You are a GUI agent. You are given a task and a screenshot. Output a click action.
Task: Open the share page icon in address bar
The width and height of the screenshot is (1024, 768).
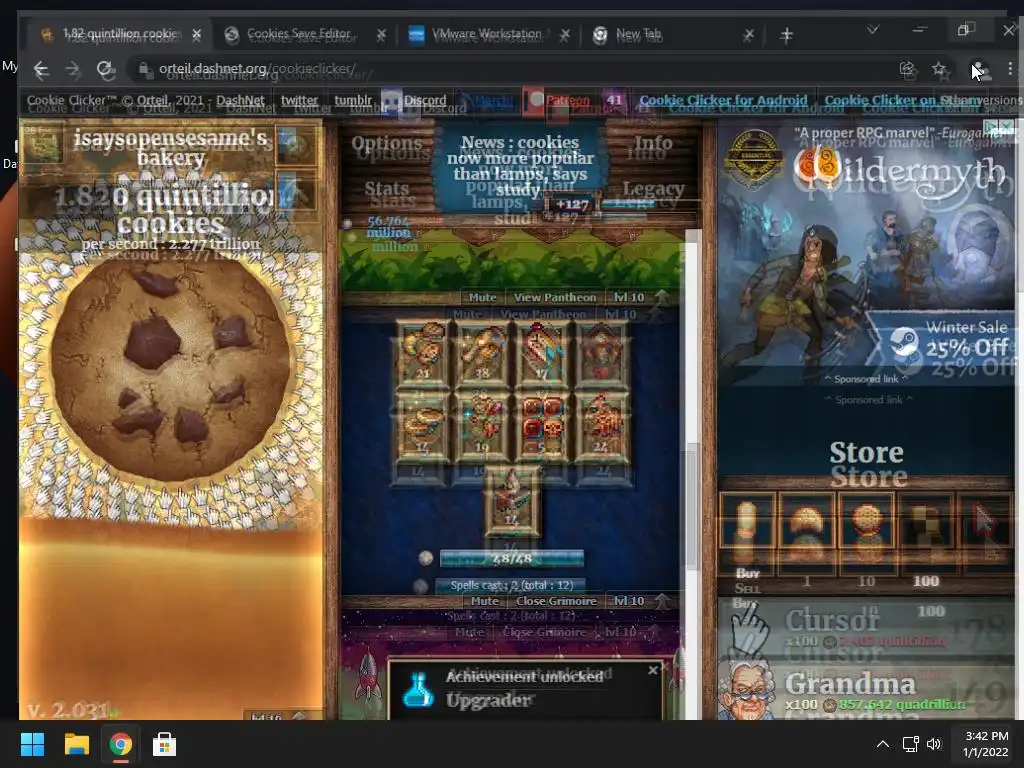(x=907, y=69)
